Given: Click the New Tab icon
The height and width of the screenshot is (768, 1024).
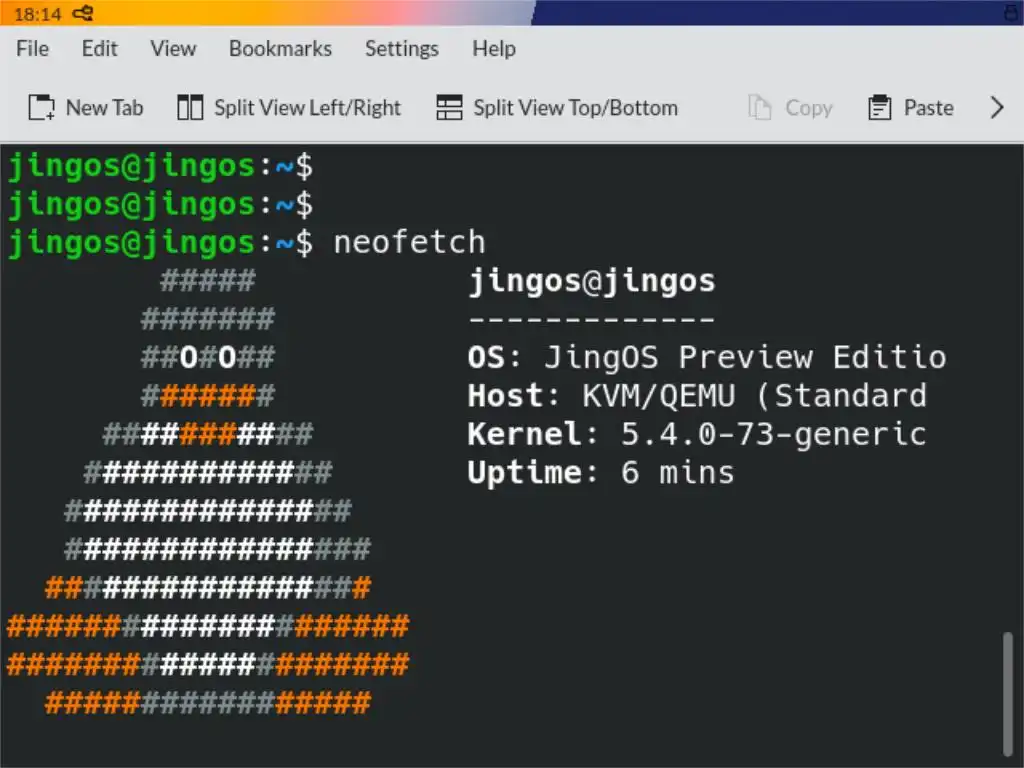Looking at the screenshot, I should (x=42, y=108).
